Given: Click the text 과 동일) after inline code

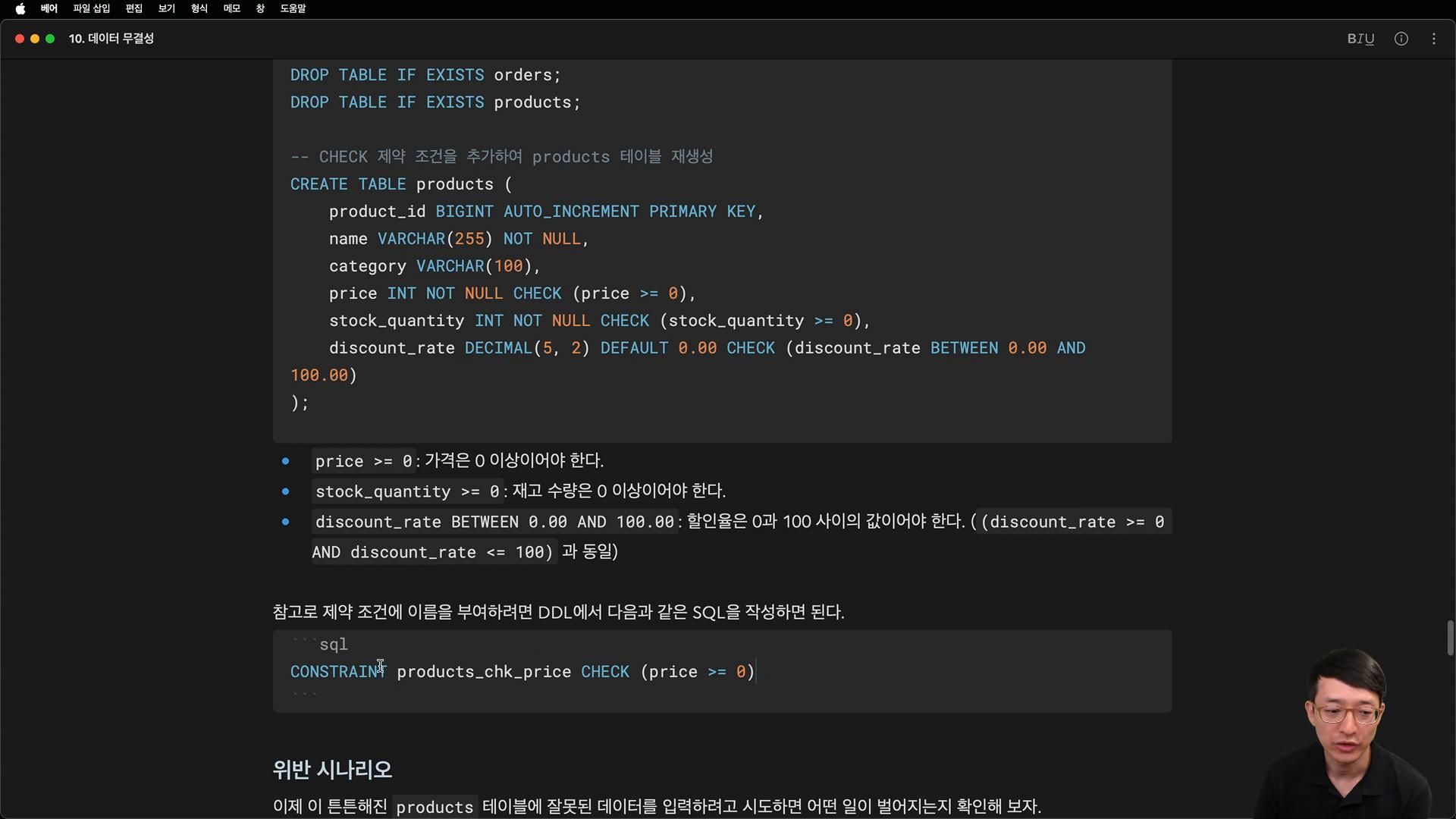Looking at the screenshot, I should coord(590,552).
